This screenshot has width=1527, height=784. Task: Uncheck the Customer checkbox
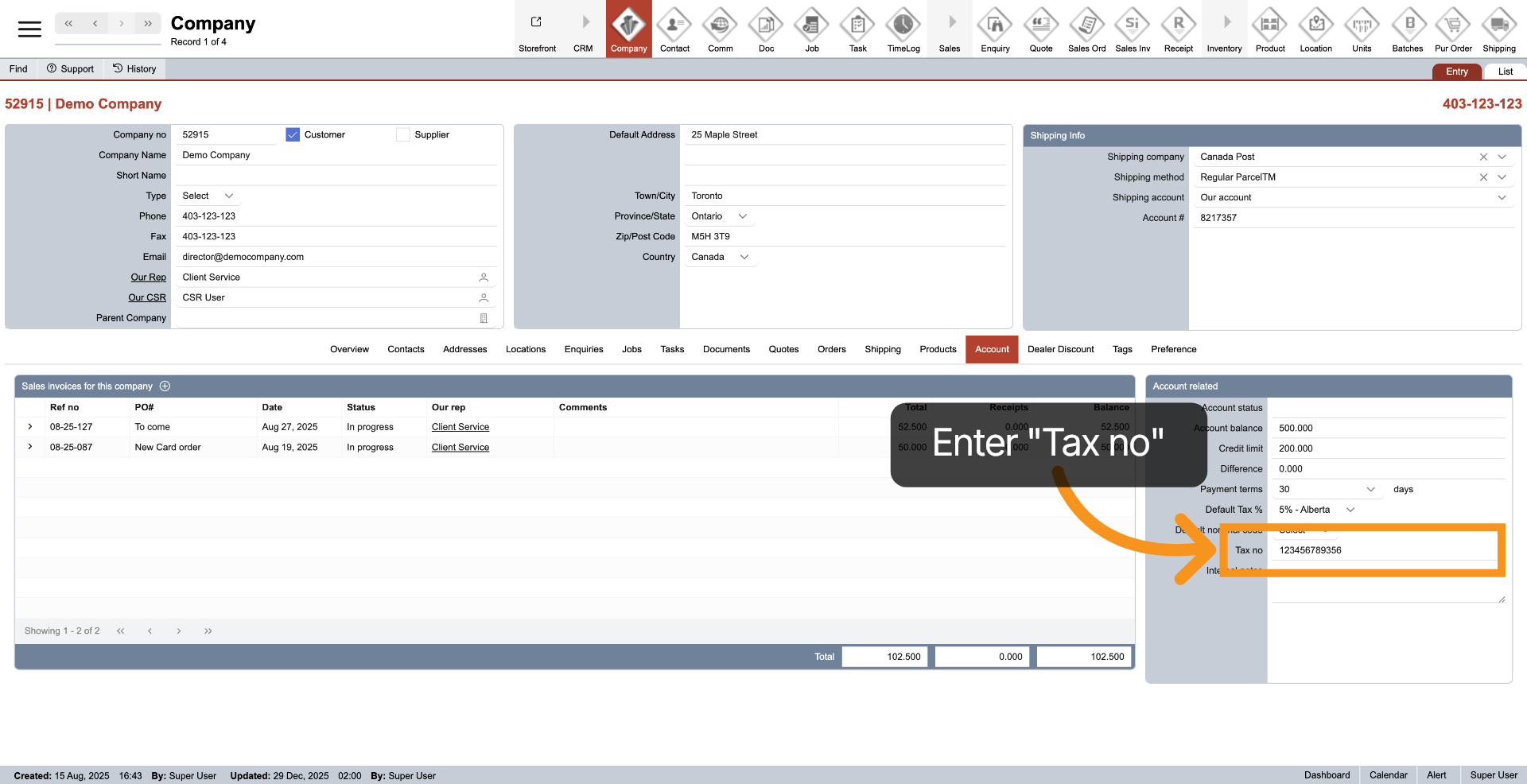pos(293,135)
